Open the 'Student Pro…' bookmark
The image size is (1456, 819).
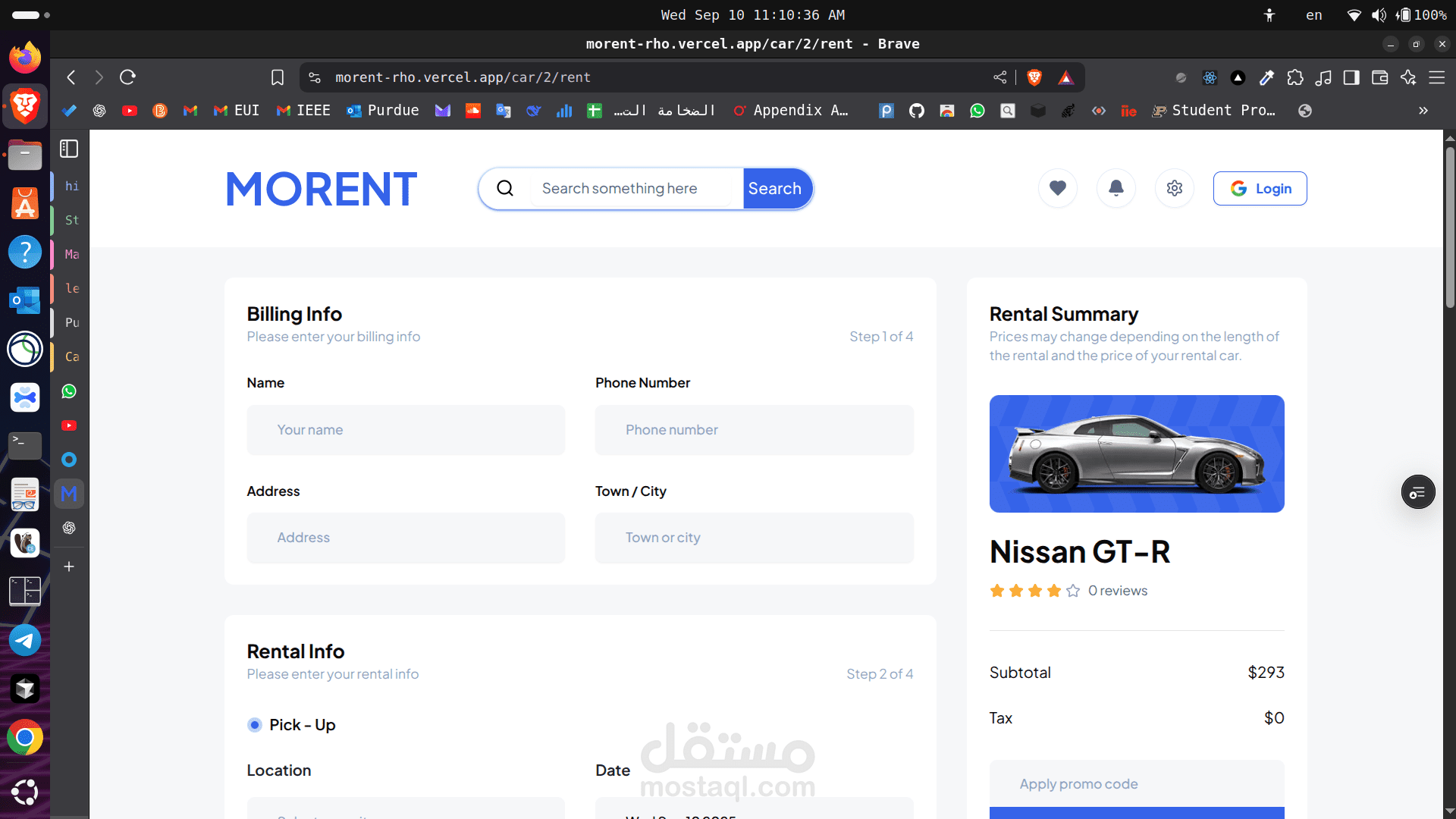coord(1214,111)
